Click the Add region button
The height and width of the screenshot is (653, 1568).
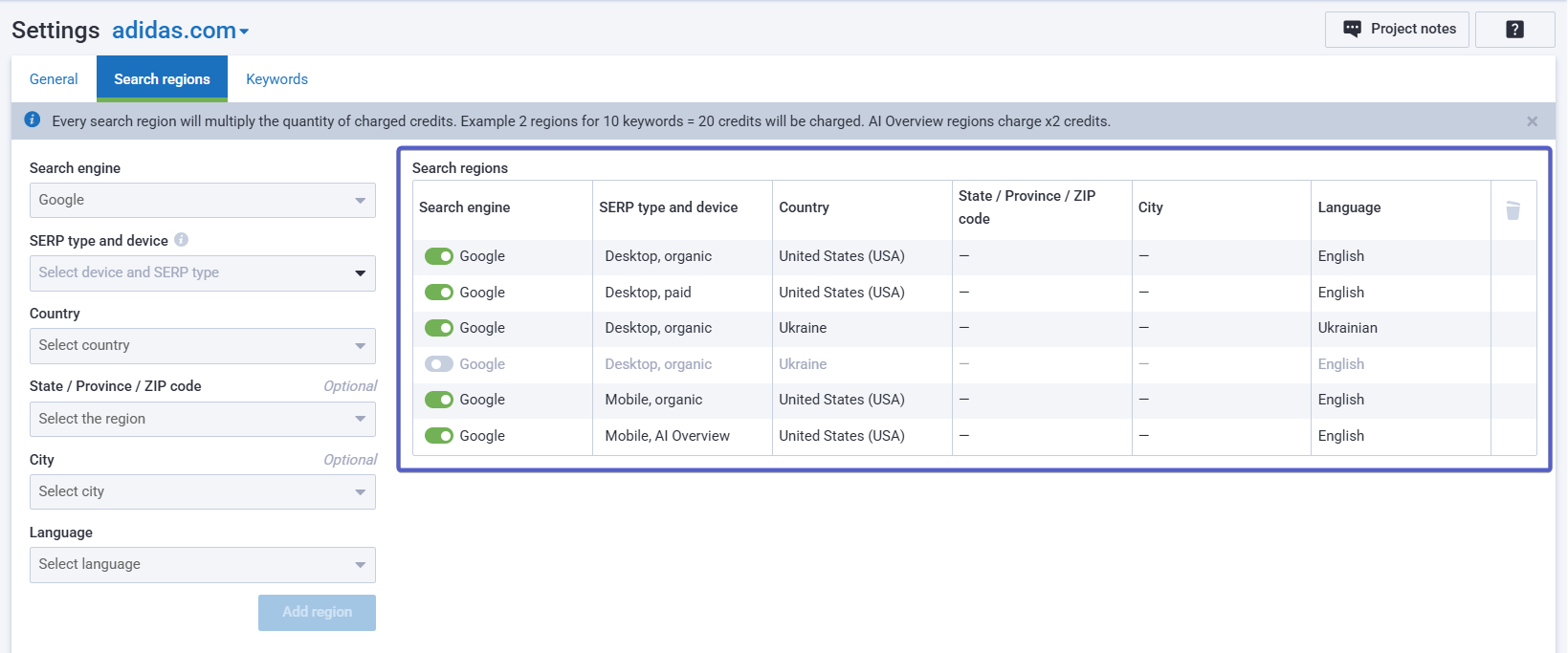click(x=317, y=613)
